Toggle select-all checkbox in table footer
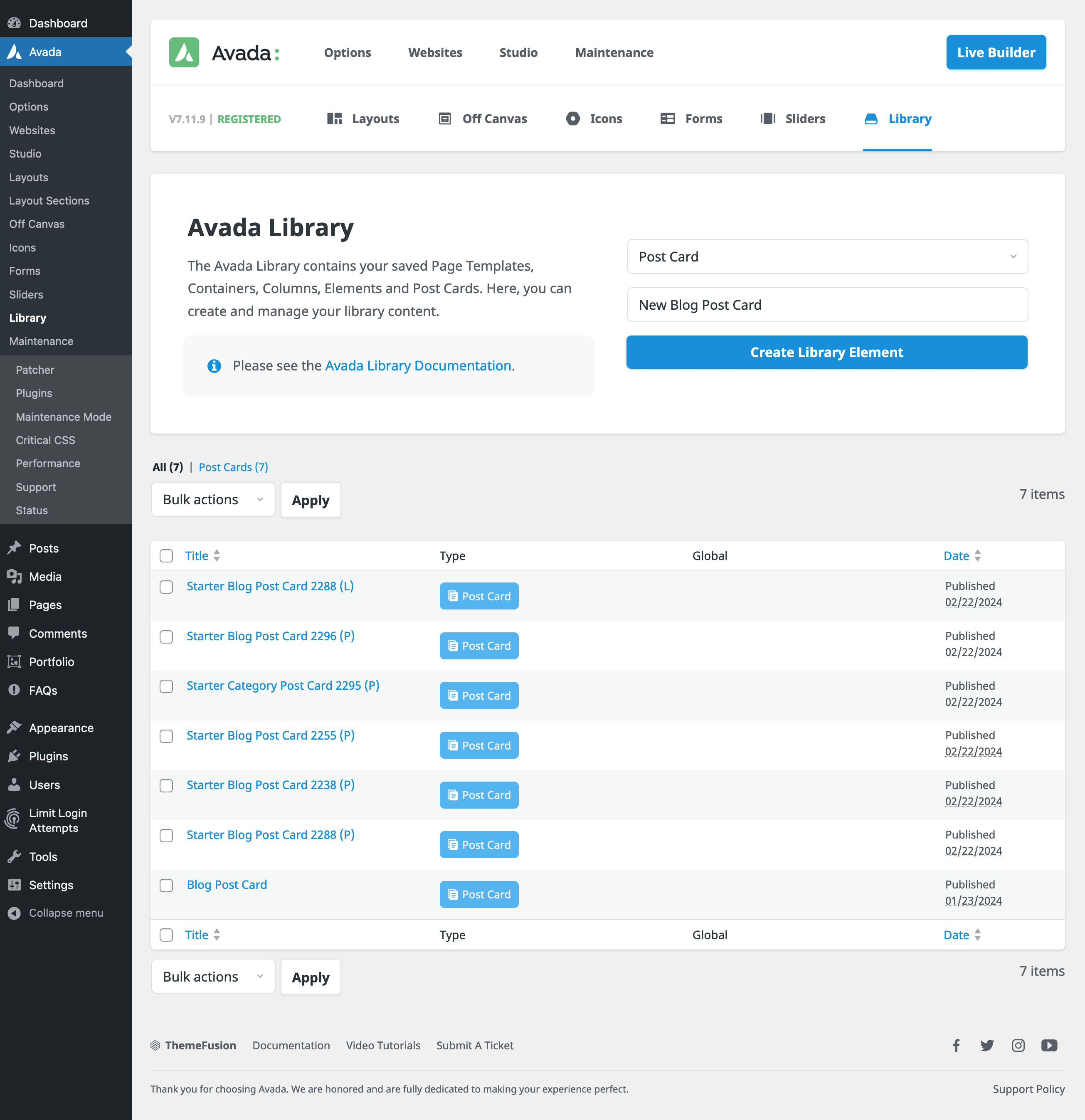 coord(166,935)
